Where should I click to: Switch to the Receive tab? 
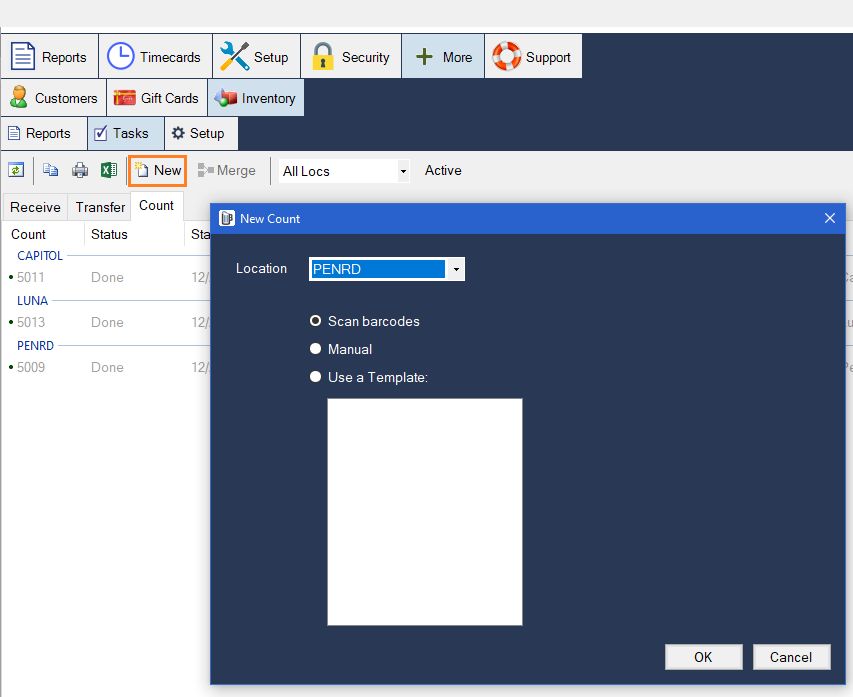pyautogui.click(x=35, y=207)
